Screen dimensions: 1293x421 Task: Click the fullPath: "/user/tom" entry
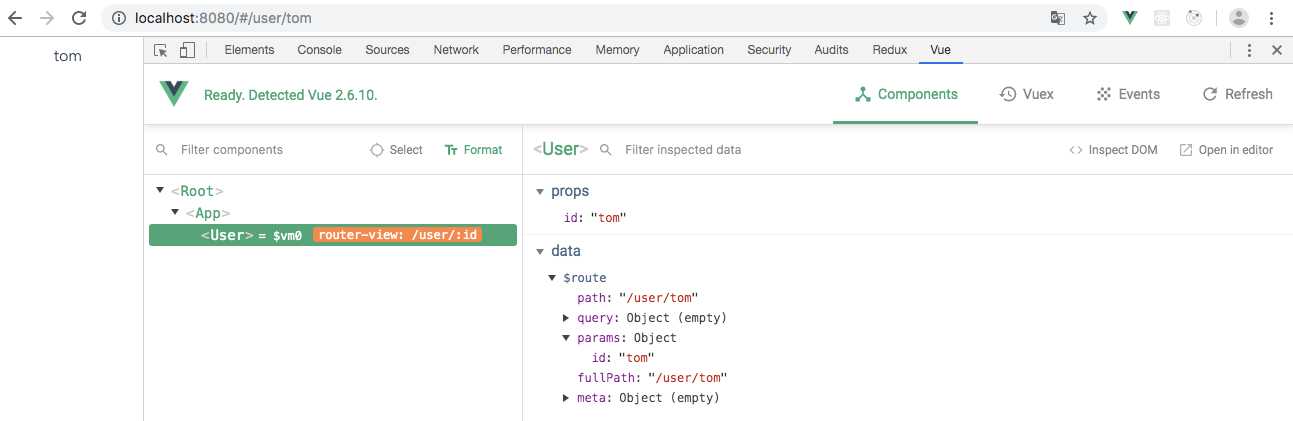click(x=652, y=378)
